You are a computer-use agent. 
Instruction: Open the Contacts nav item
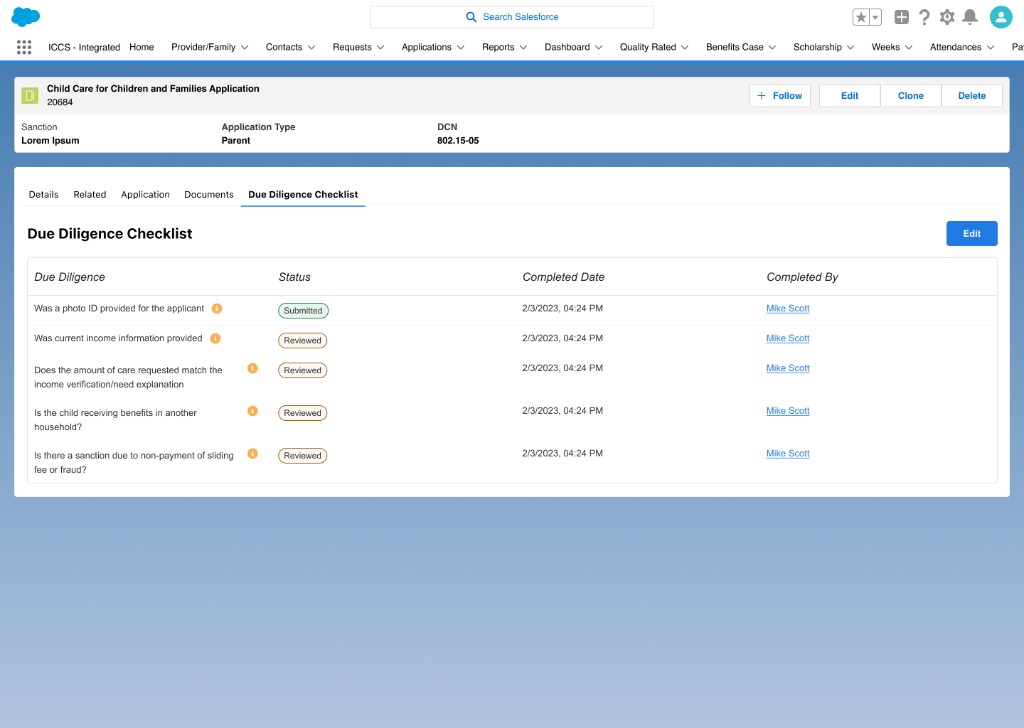(284, 47)
